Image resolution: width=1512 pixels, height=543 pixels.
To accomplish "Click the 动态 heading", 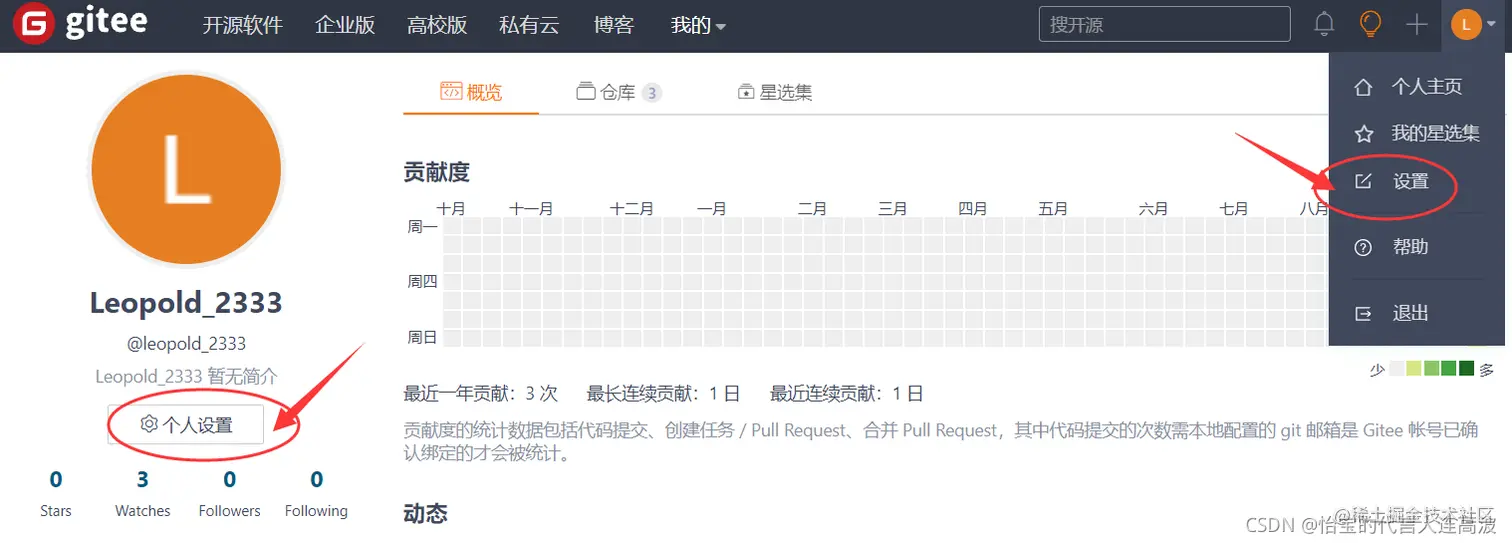I will (426, 514).
